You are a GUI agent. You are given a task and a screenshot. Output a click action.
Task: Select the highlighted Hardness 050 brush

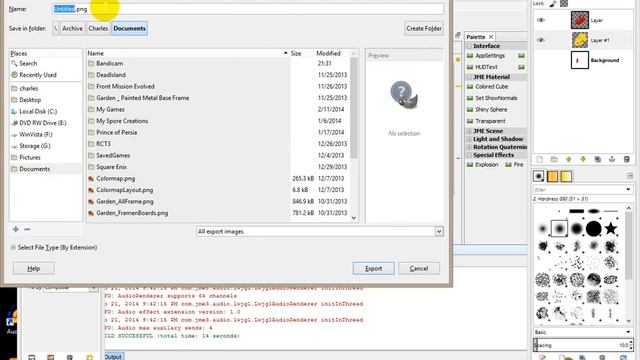[x=559, y=229]
